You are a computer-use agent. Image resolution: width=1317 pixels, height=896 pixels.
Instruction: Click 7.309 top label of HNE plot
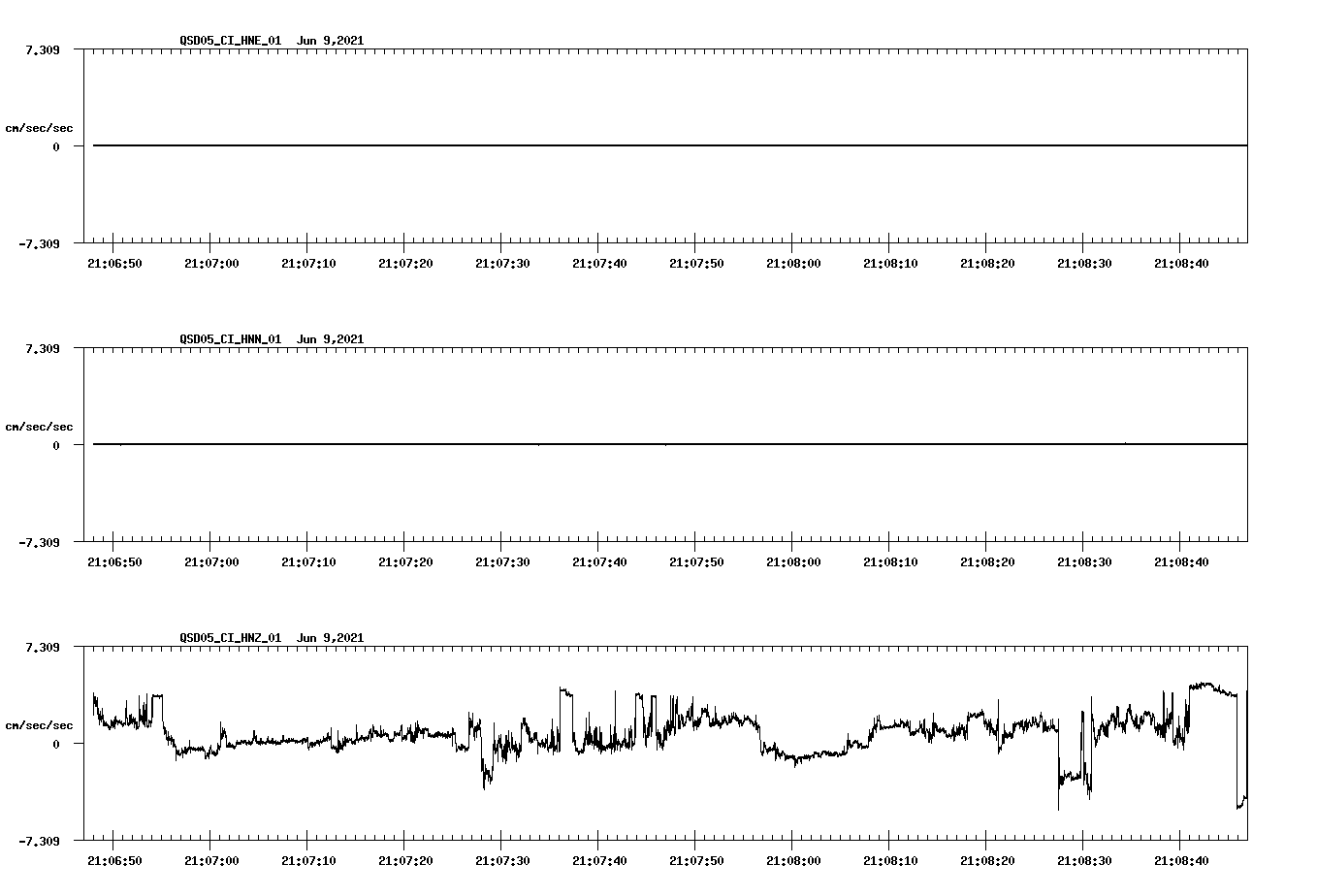[43, 49]
